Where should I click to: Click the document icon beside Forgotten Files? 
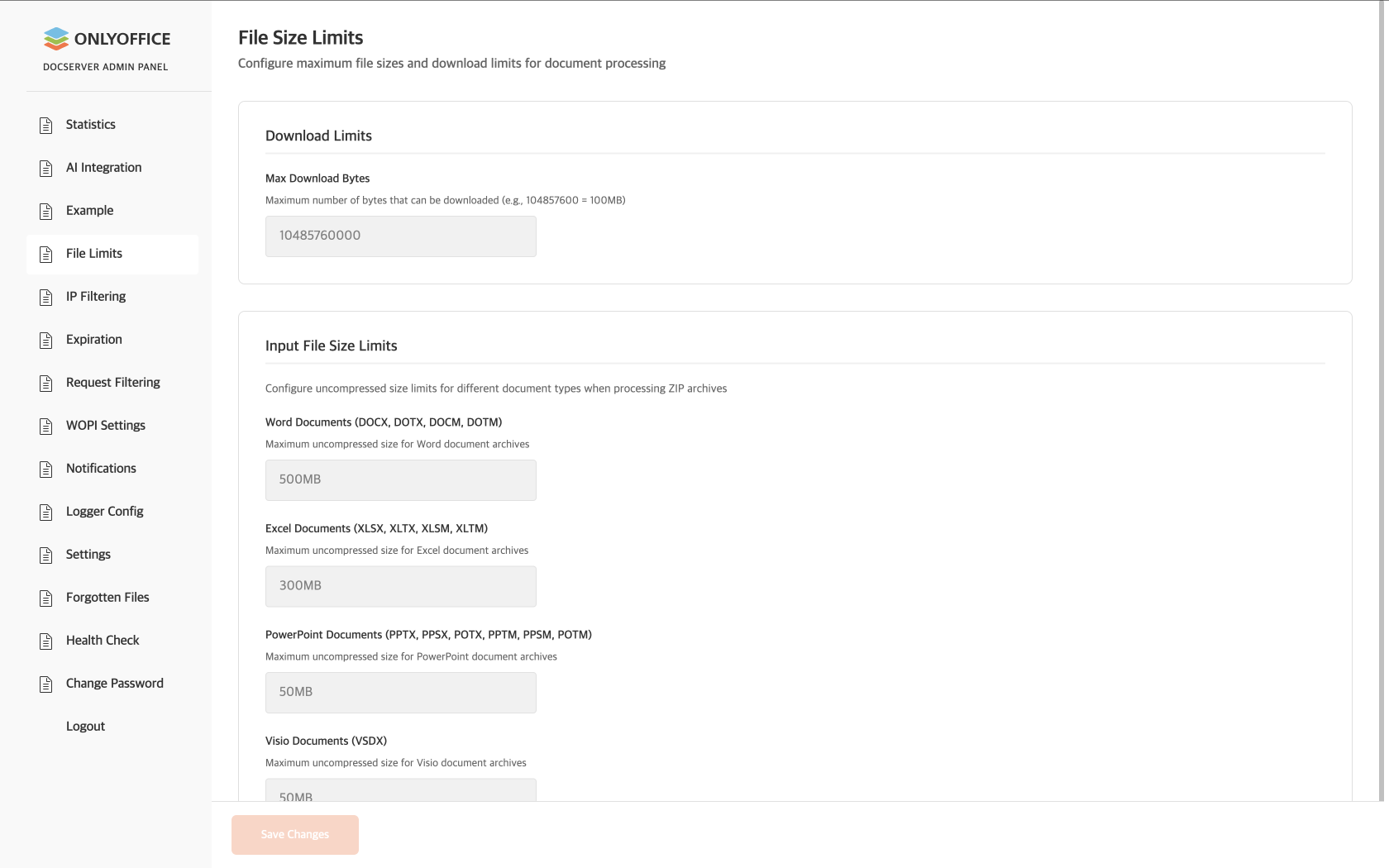point(46,598)
